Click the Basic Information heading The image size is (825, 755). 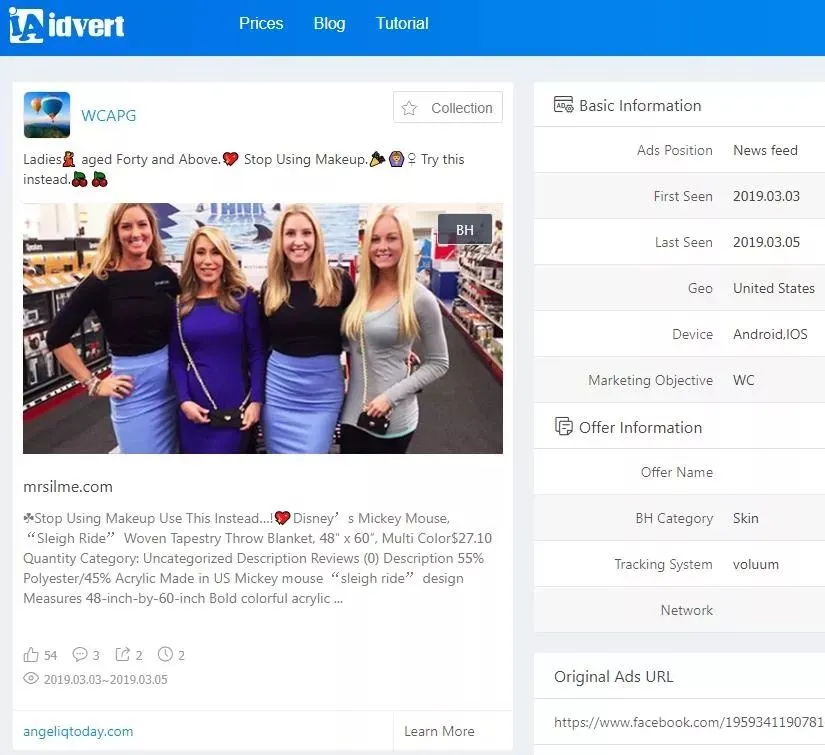click(x=640, y=105)
